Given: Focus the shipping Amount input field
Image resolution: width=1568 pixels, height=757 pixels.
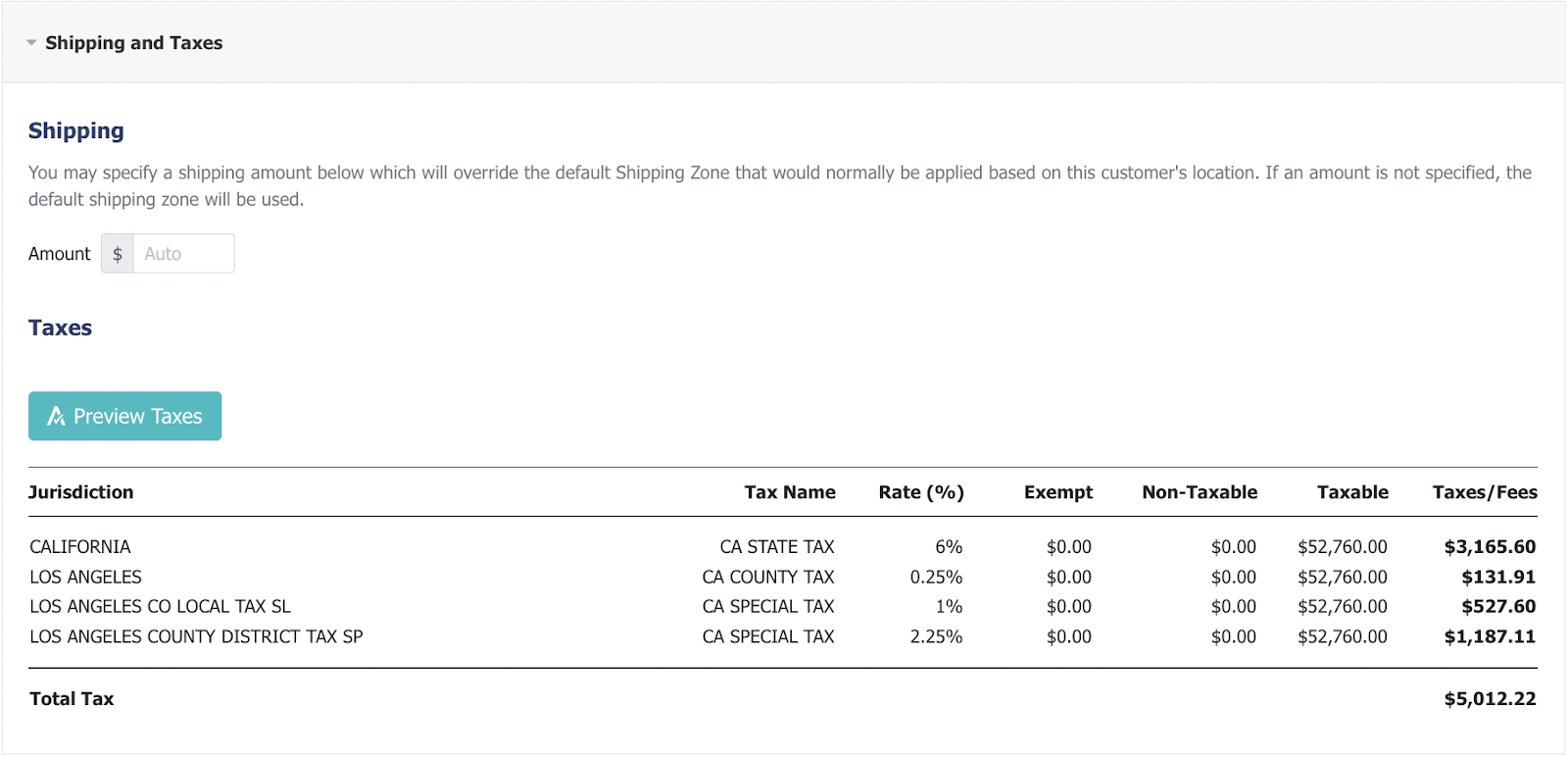Looking at the screenshot, I should (183, 254).
